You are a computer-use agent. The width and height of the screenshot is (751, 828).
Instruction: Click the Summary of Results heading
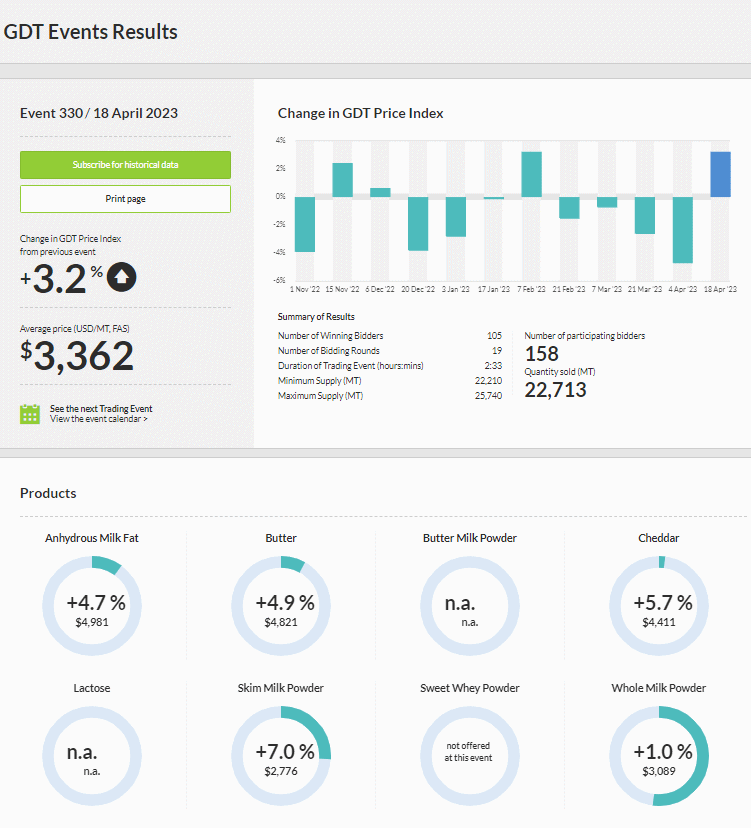click(316, 317)
